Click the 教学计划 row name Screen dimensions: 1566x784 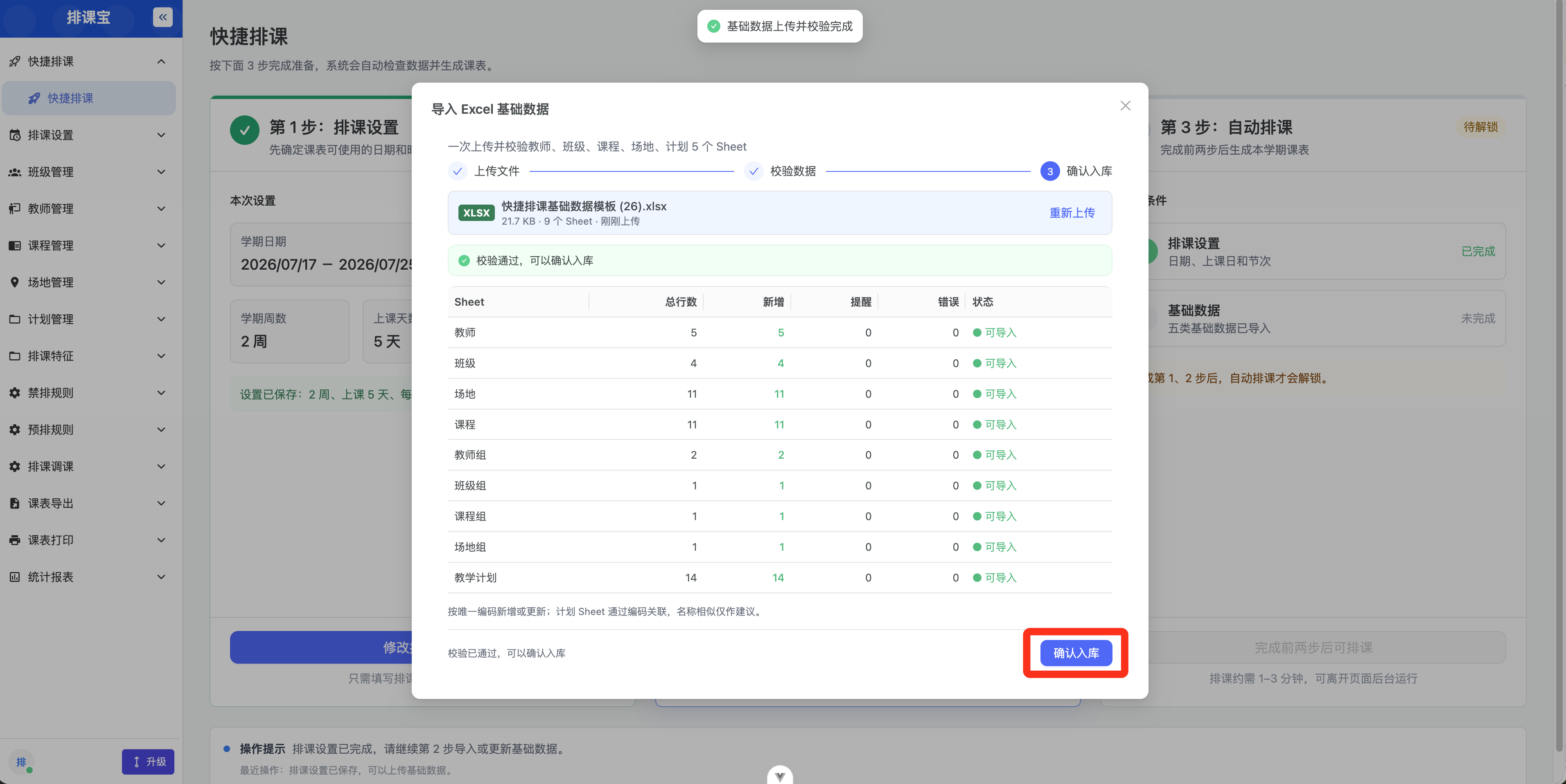(x=475, y=578)
